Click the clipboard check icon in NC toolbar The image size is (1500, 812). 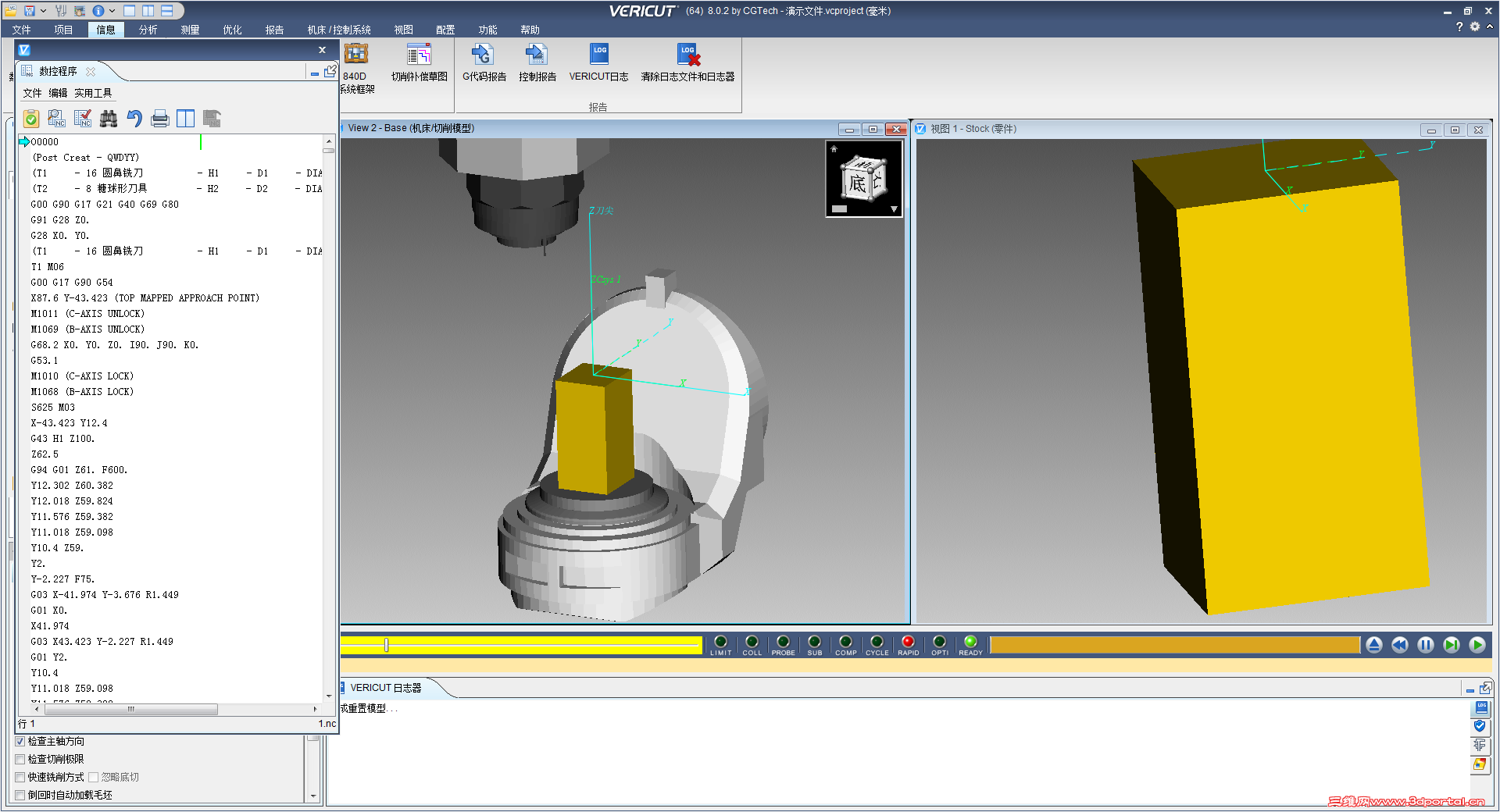(31, 119)
